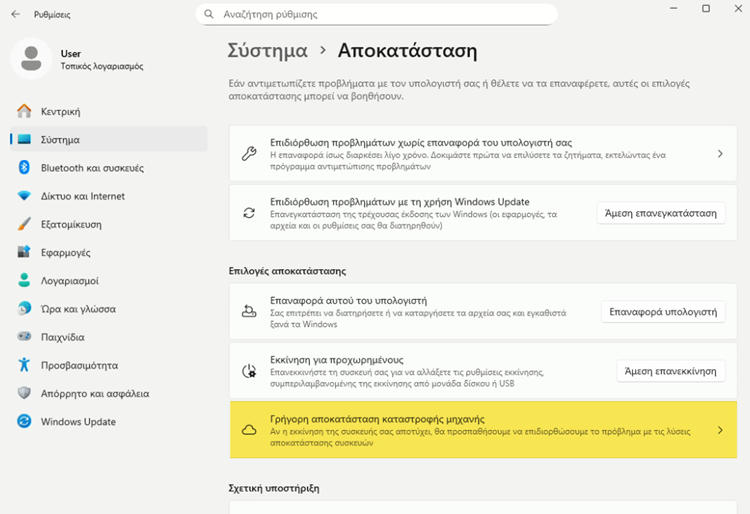The image size is (750, 514).
Task: Click the back arrow in Ρυθμίσεις
Action: pos(16,14)
